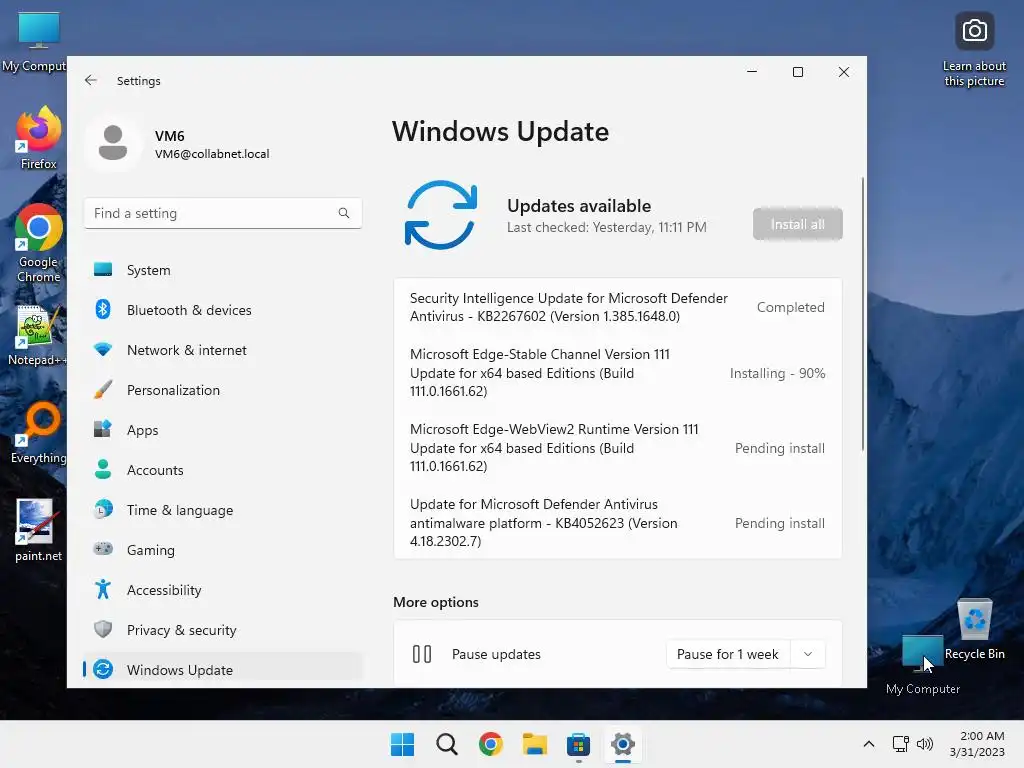Expand the Pause for 1 week dropdown arrow

pos(808,654)
